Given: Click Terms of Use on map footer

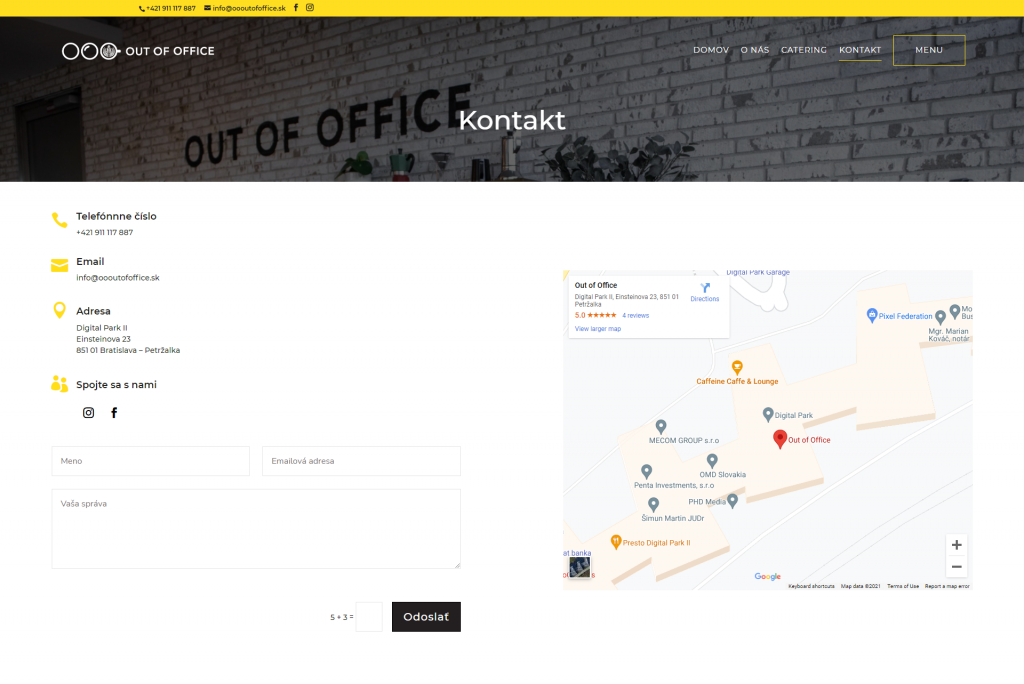Looking at the screenshot, I should [x=903, y=586].
